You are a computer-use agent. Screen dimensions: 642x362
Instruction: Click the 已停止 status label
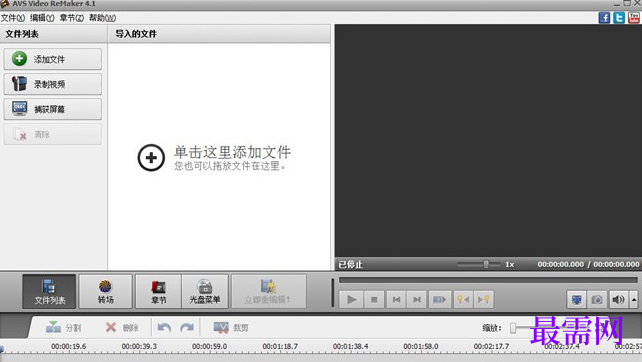point(350,265)
